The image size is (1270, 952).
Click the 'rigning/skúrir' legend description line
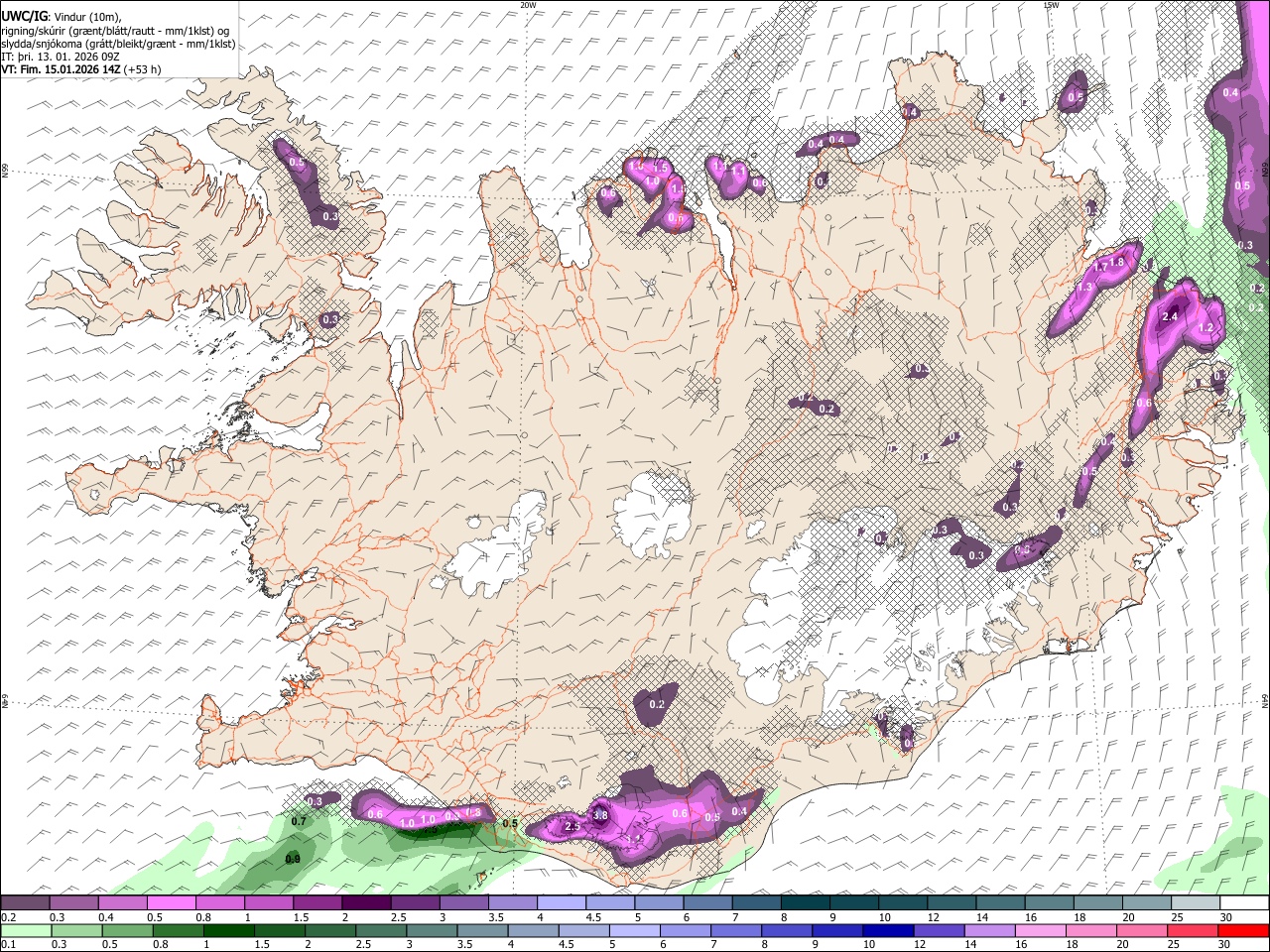115,30
